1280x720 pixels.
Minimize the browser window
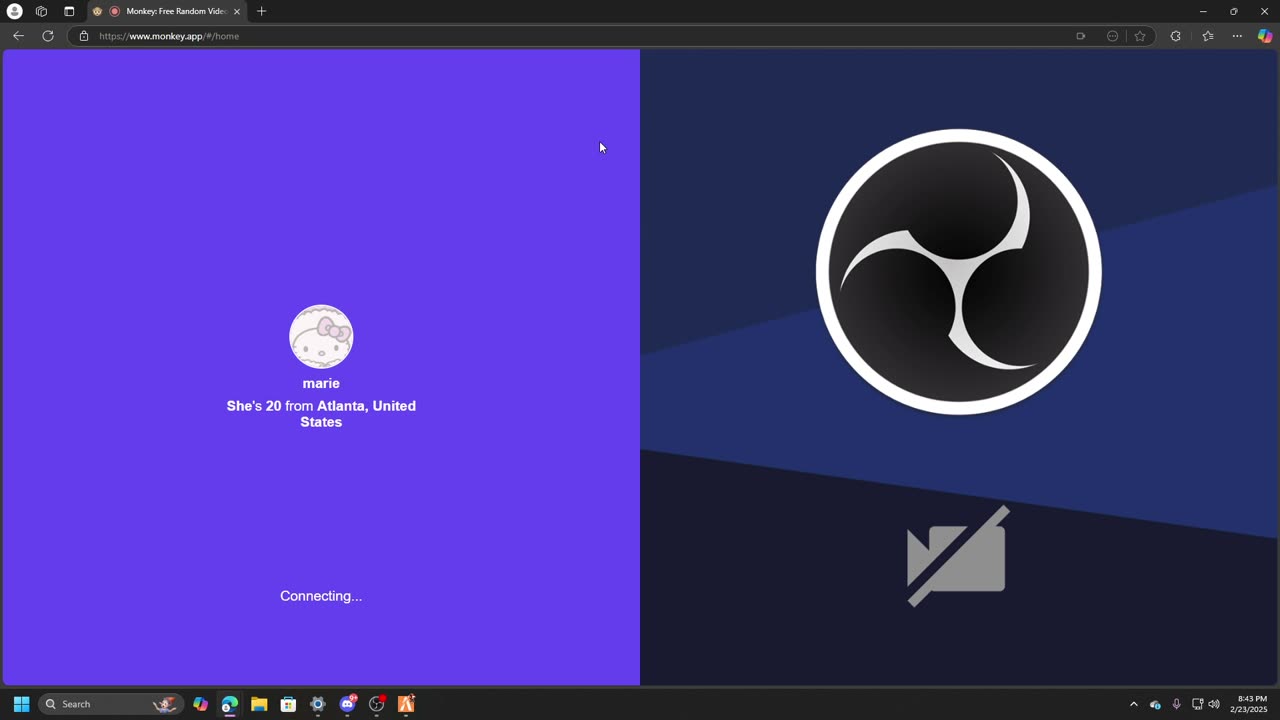(1203, 11)
